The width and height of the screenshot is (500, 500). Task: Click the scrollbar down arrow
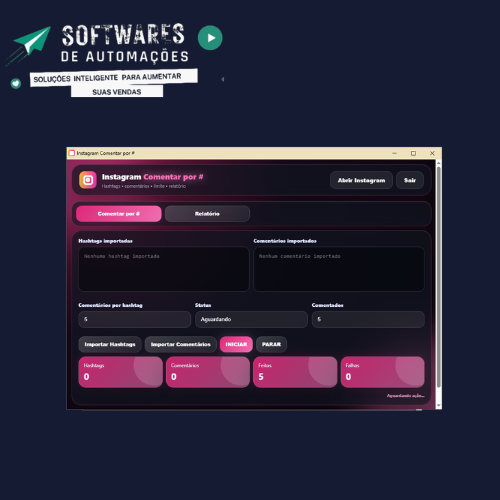[x=439, y=405]
